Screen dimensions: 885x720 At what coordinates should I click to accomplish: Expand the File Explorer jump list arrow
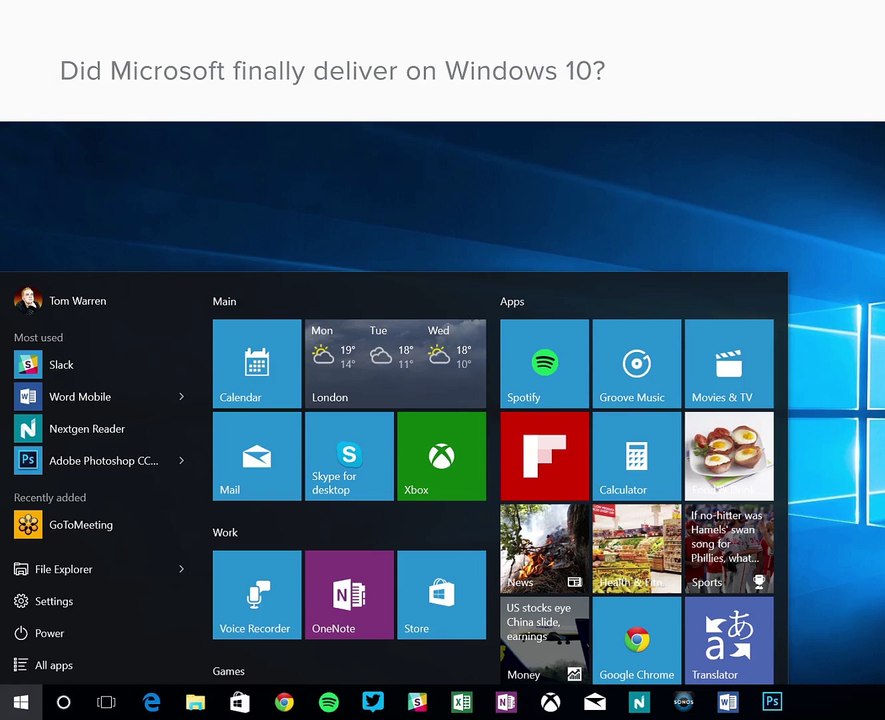pyautogui.click(x=181, y=569)
